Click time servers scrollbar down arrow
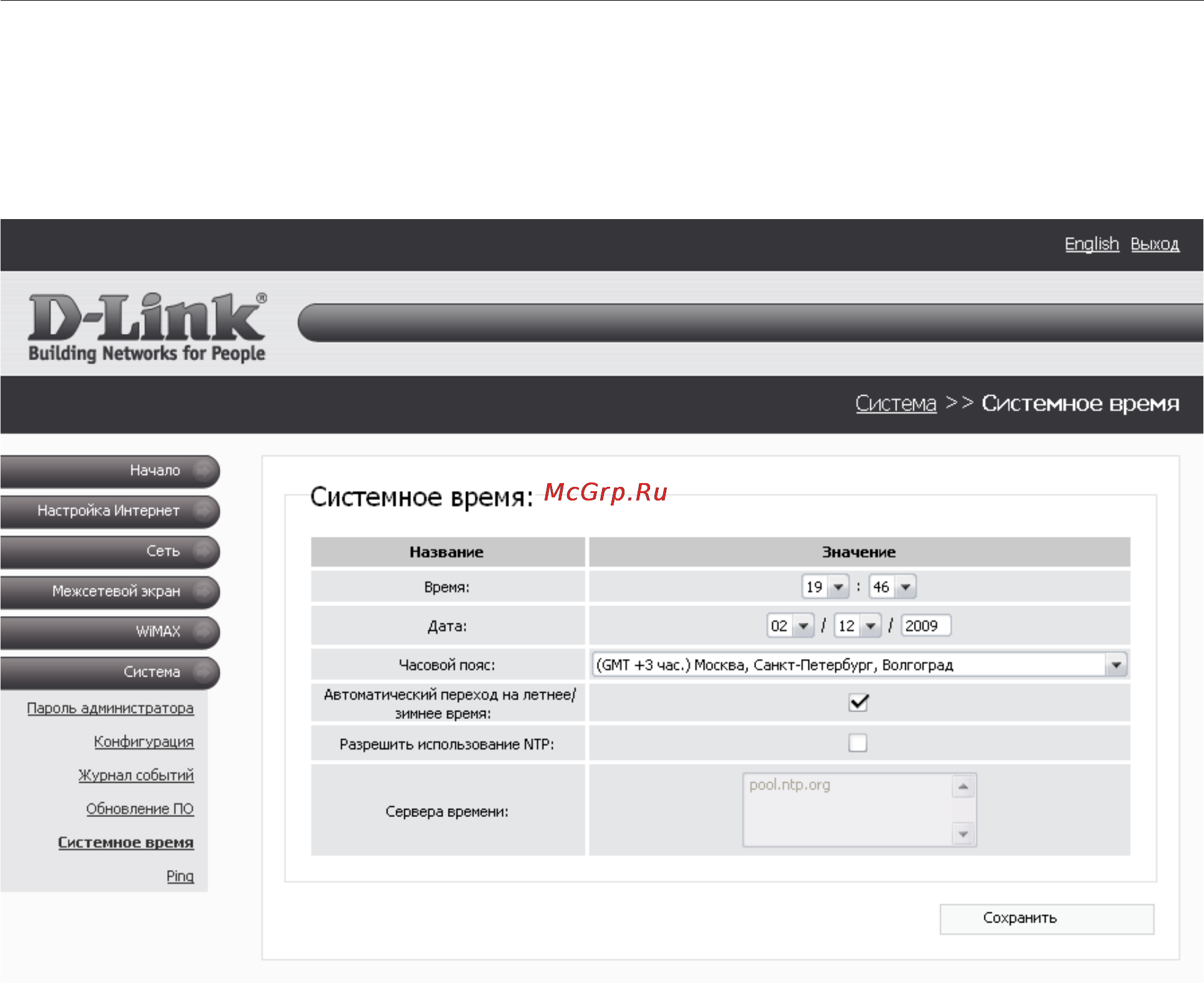 pos(963,834)
